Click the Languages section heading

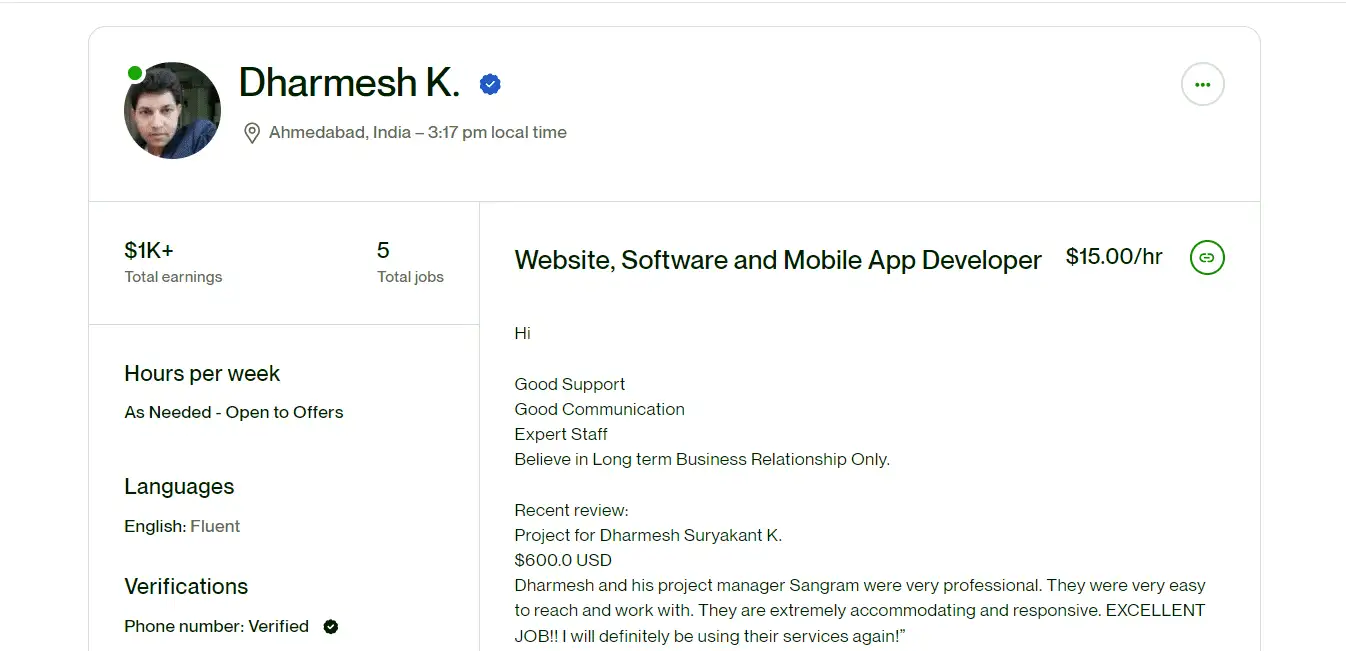coord(179,487)
